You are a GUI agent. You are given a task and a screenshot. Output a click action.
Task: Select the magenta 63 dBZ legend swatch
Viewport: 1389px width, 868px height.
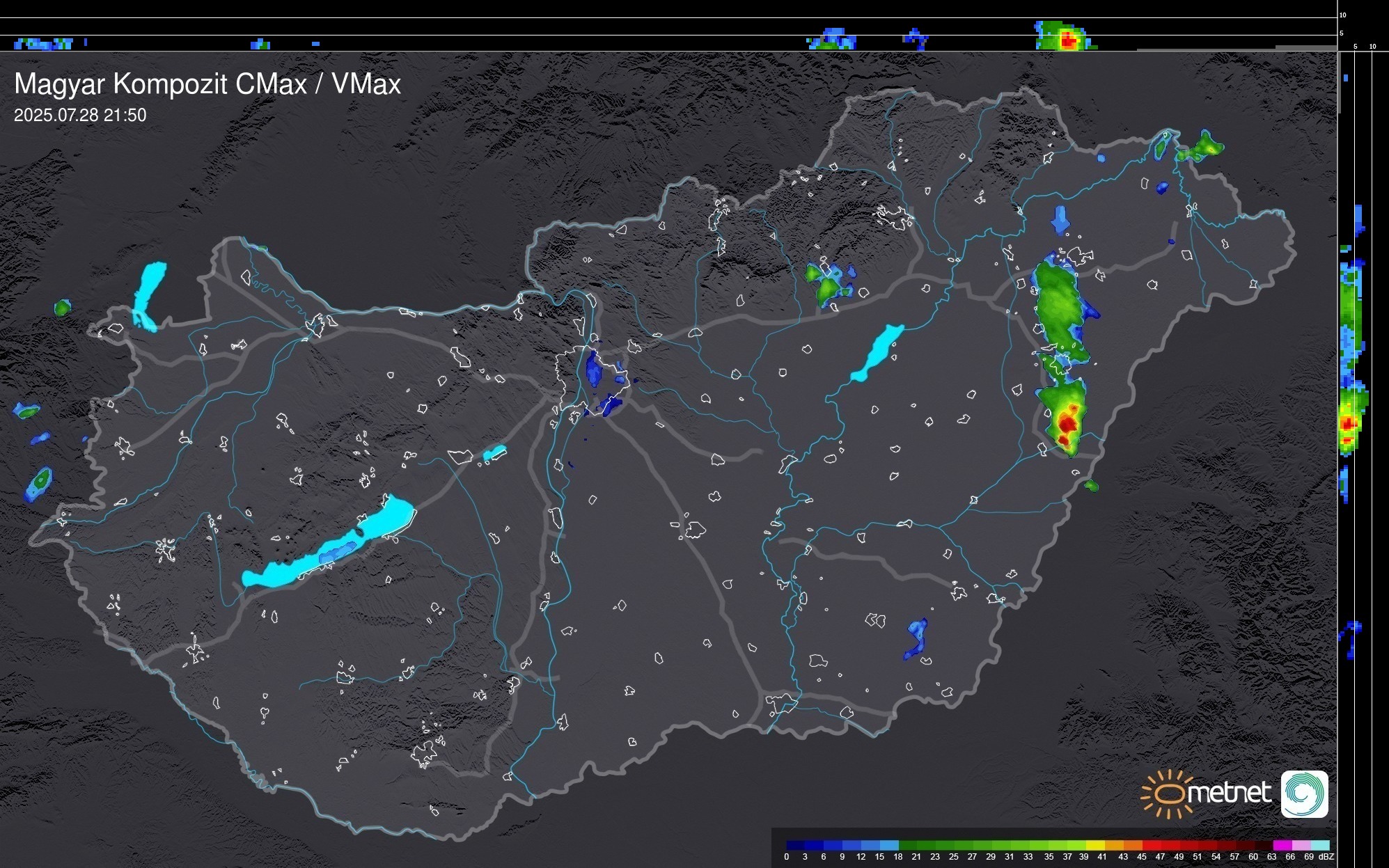pyautogui.click(x=1282, y=845)
